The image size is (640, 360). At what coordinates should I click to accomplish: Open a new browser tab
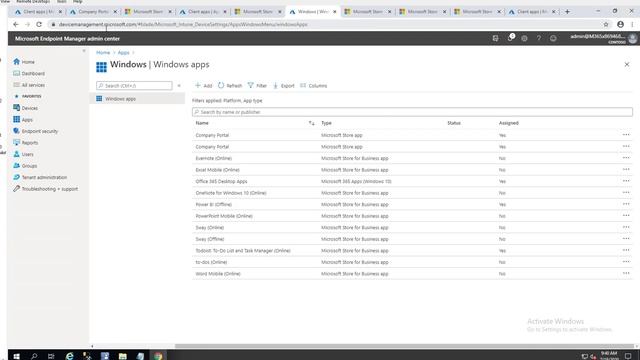567,12
